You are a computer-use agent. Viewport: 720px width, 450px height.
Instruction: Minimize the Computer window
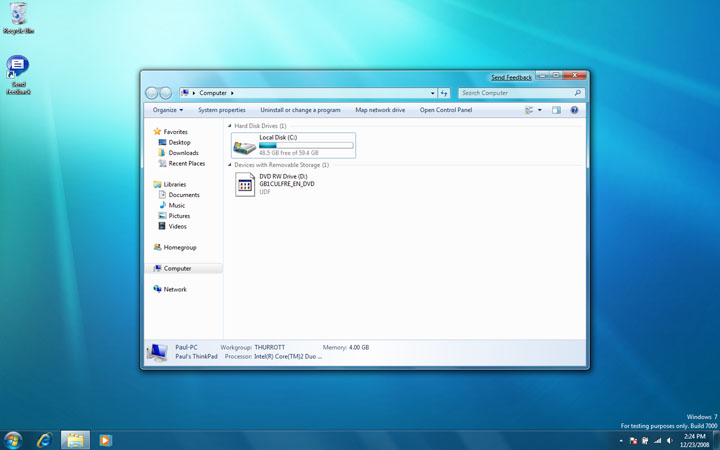pos(542,75)
